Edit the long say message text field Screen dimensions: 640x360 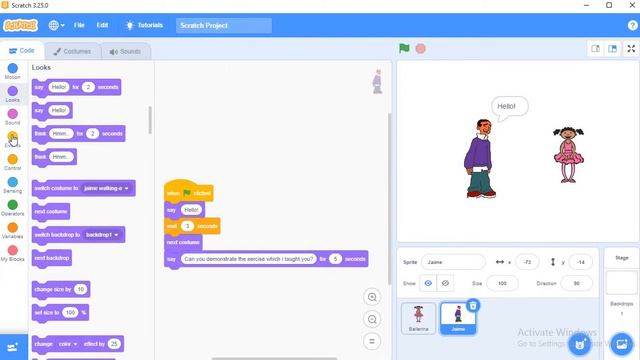tap(248, 259)
